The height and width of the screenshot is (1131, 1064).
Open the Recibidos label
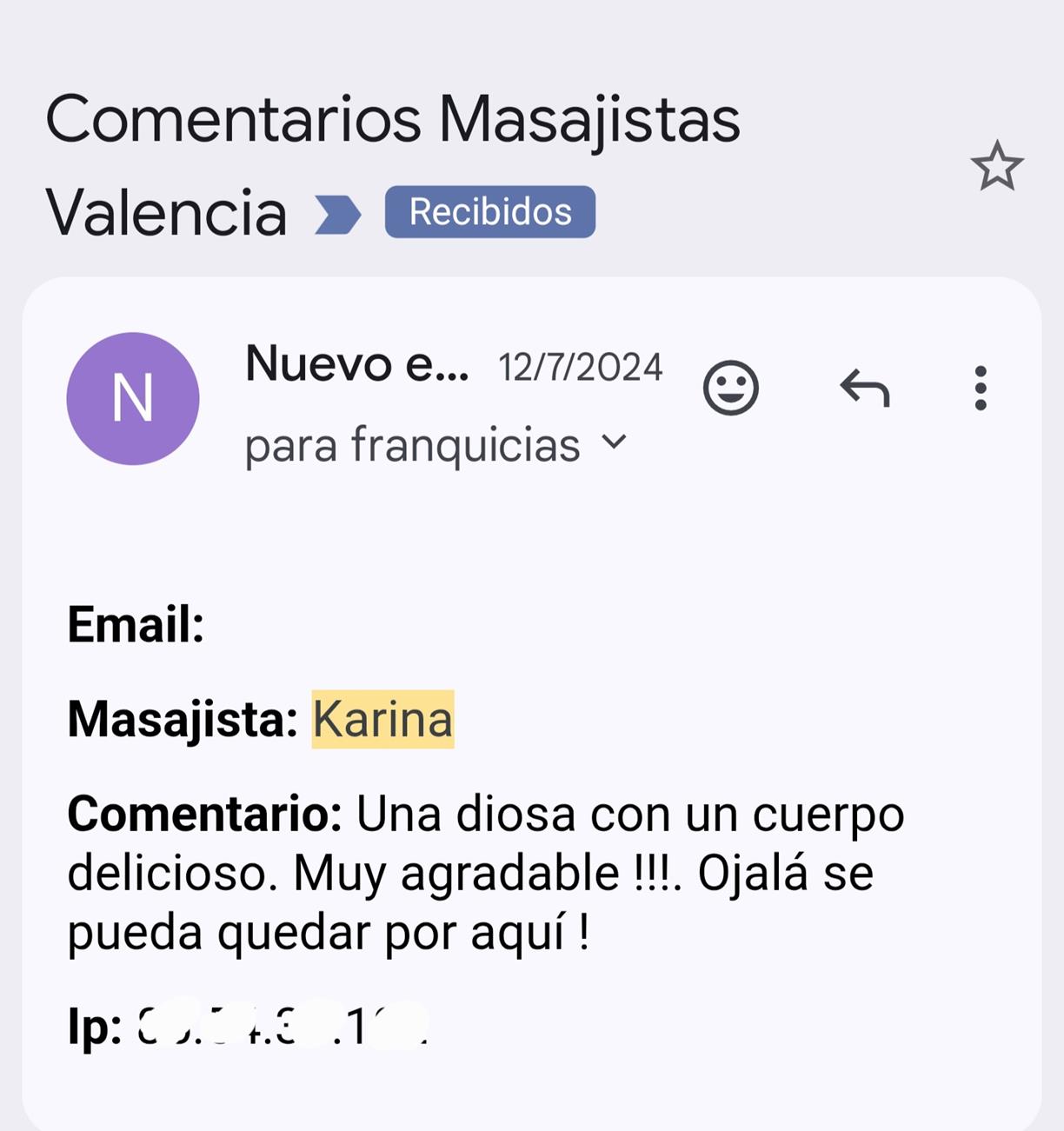[489, 212]
